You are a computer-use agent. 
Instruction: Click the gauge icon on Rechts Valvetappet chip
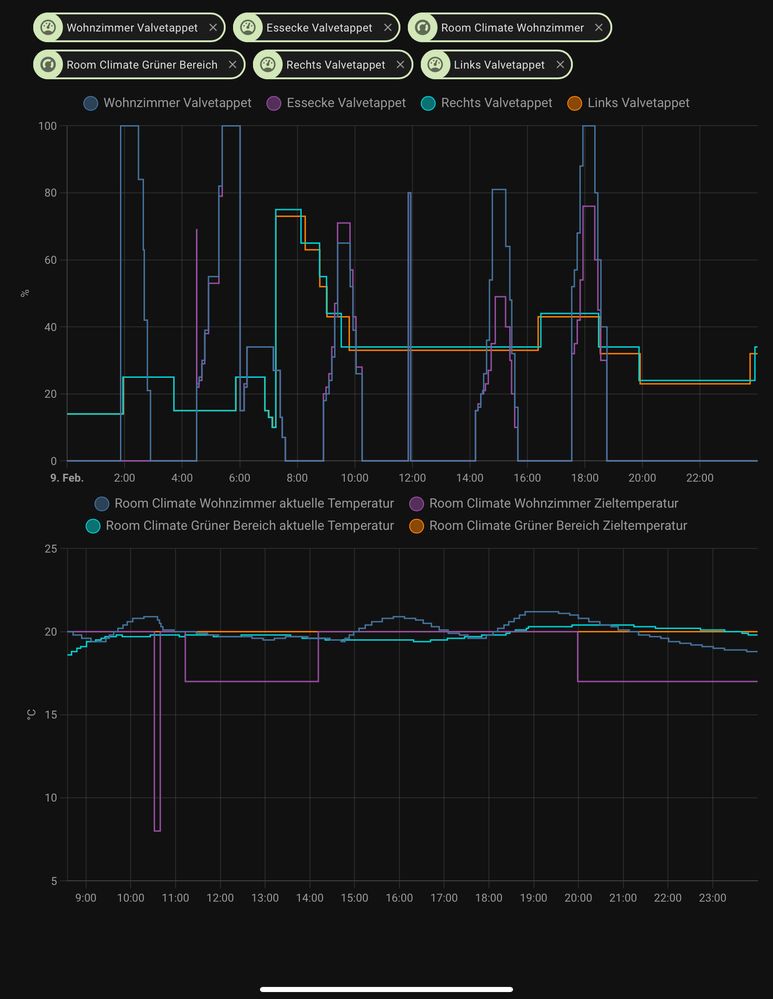(x=268, y=65)
